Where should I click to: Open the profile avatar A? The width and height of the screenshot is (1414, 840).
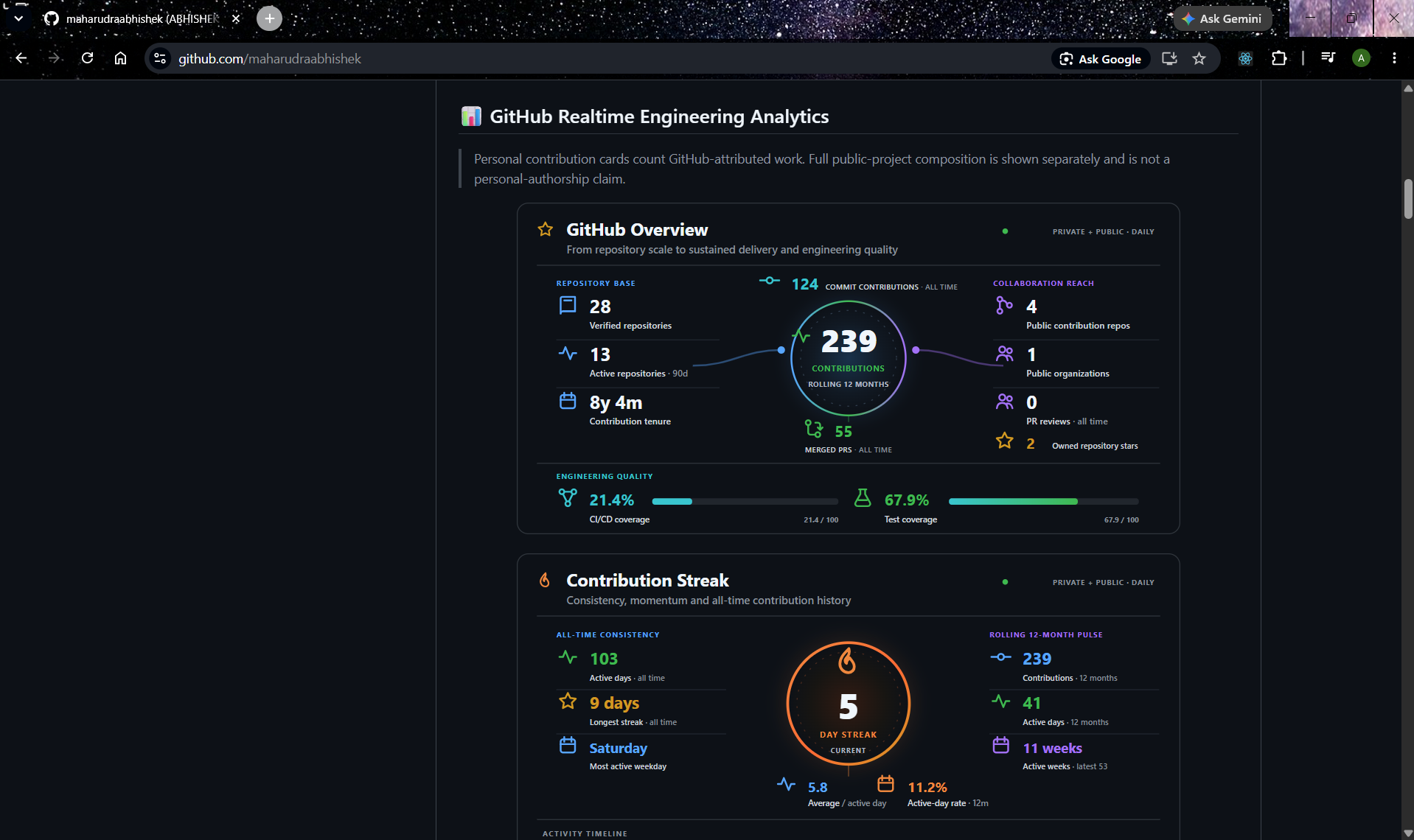pos(1361,58)
